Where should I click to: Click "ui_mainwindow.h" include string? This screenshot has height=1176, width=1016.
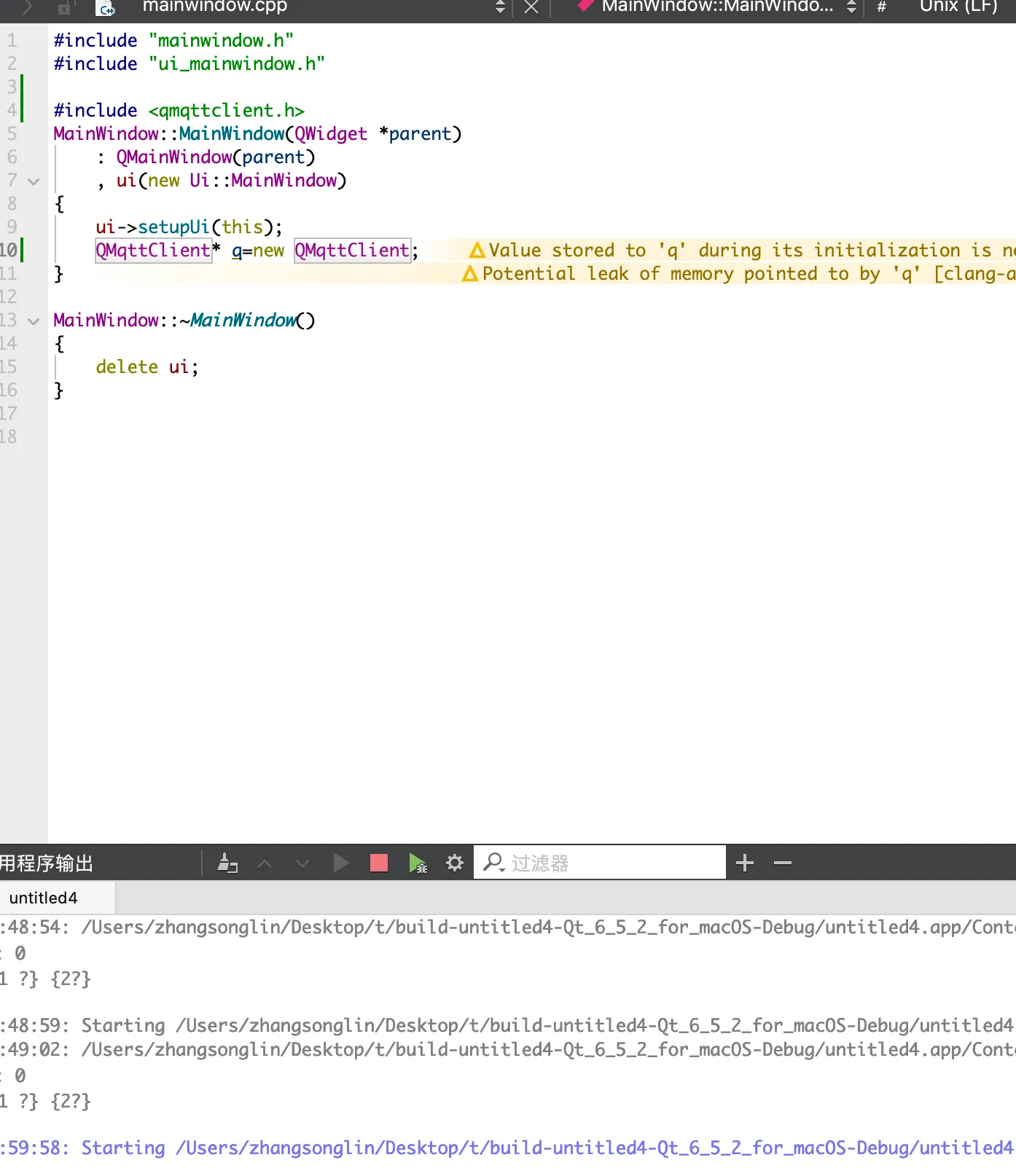click(237, 64)
